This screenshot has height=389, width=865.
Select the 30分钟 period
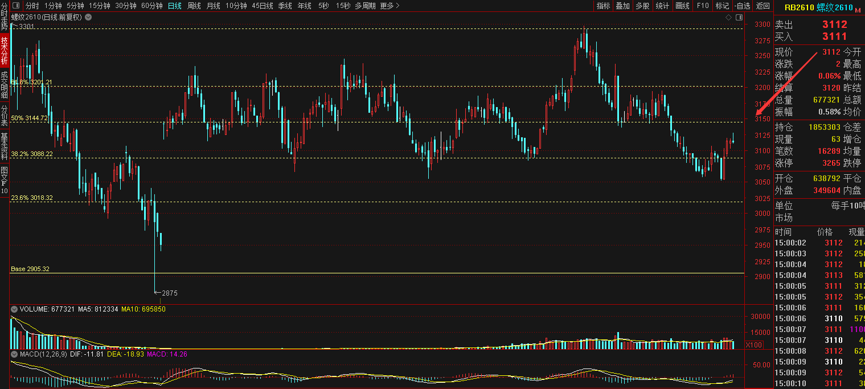(126, 6)
